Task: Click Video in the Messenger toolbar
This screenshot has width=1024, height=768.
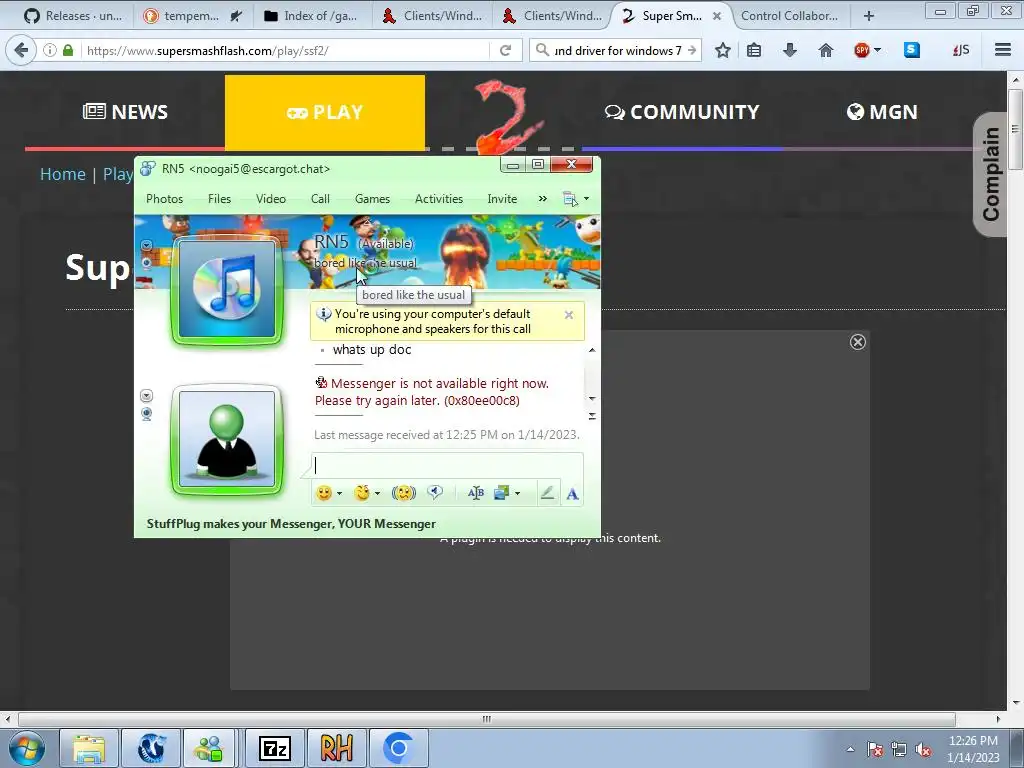Action: tap(270, 199)
